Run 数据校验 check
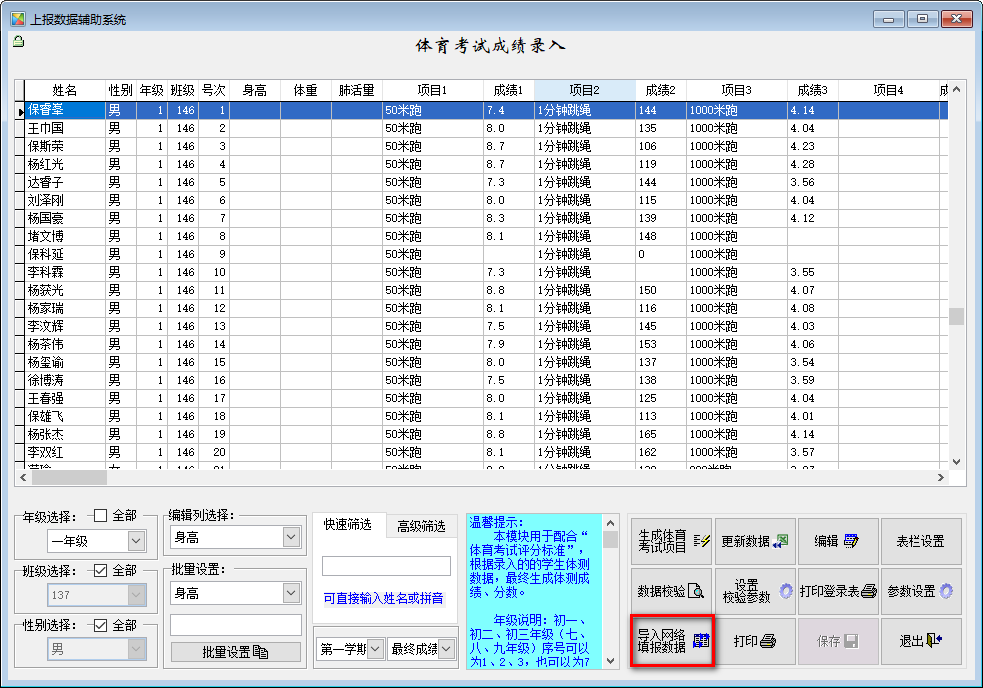The height and width of the screenshot is (688, 983). coord(670,591)
